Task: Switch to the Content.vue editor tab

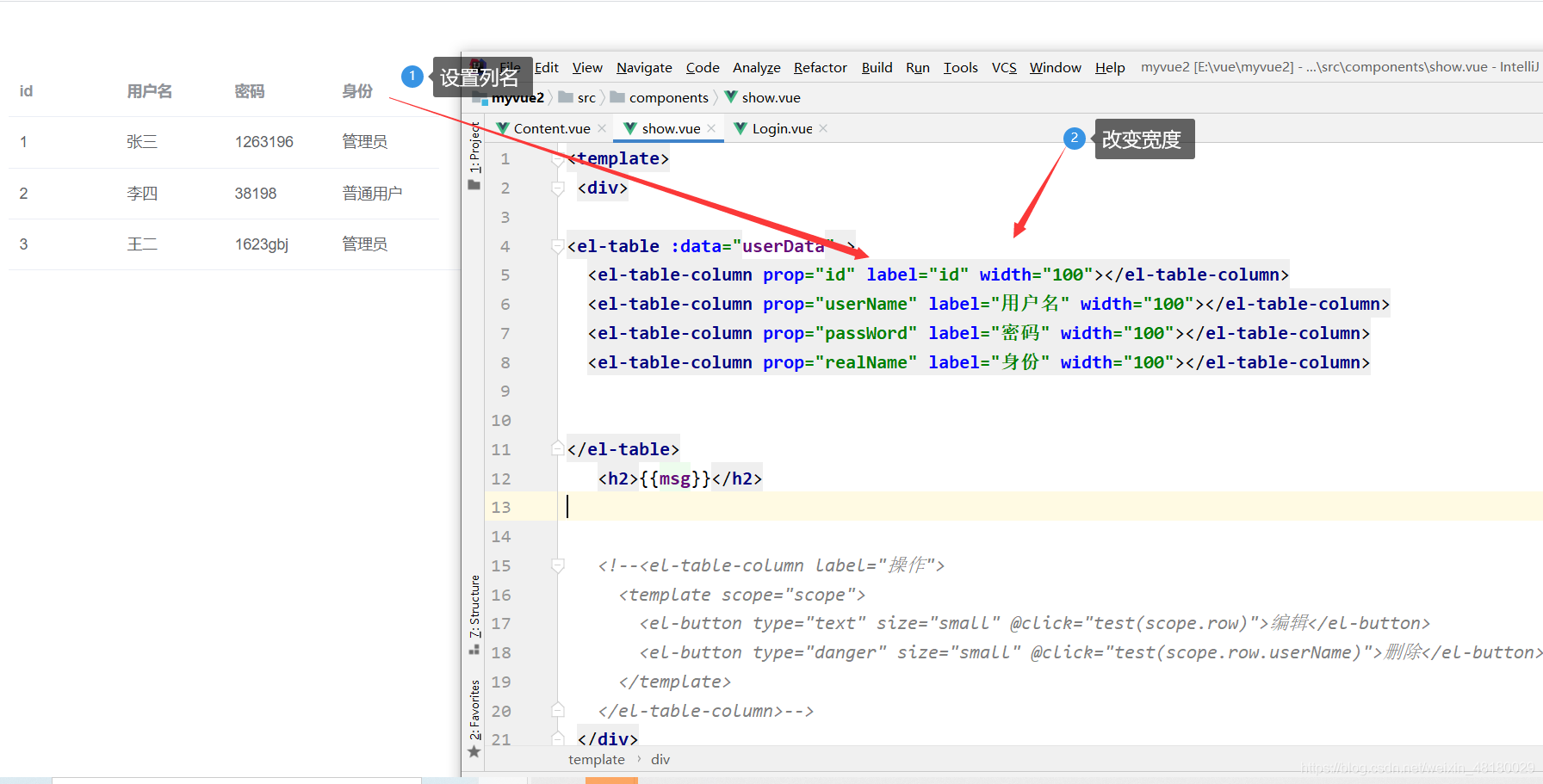Action: (x=552, y=128)
